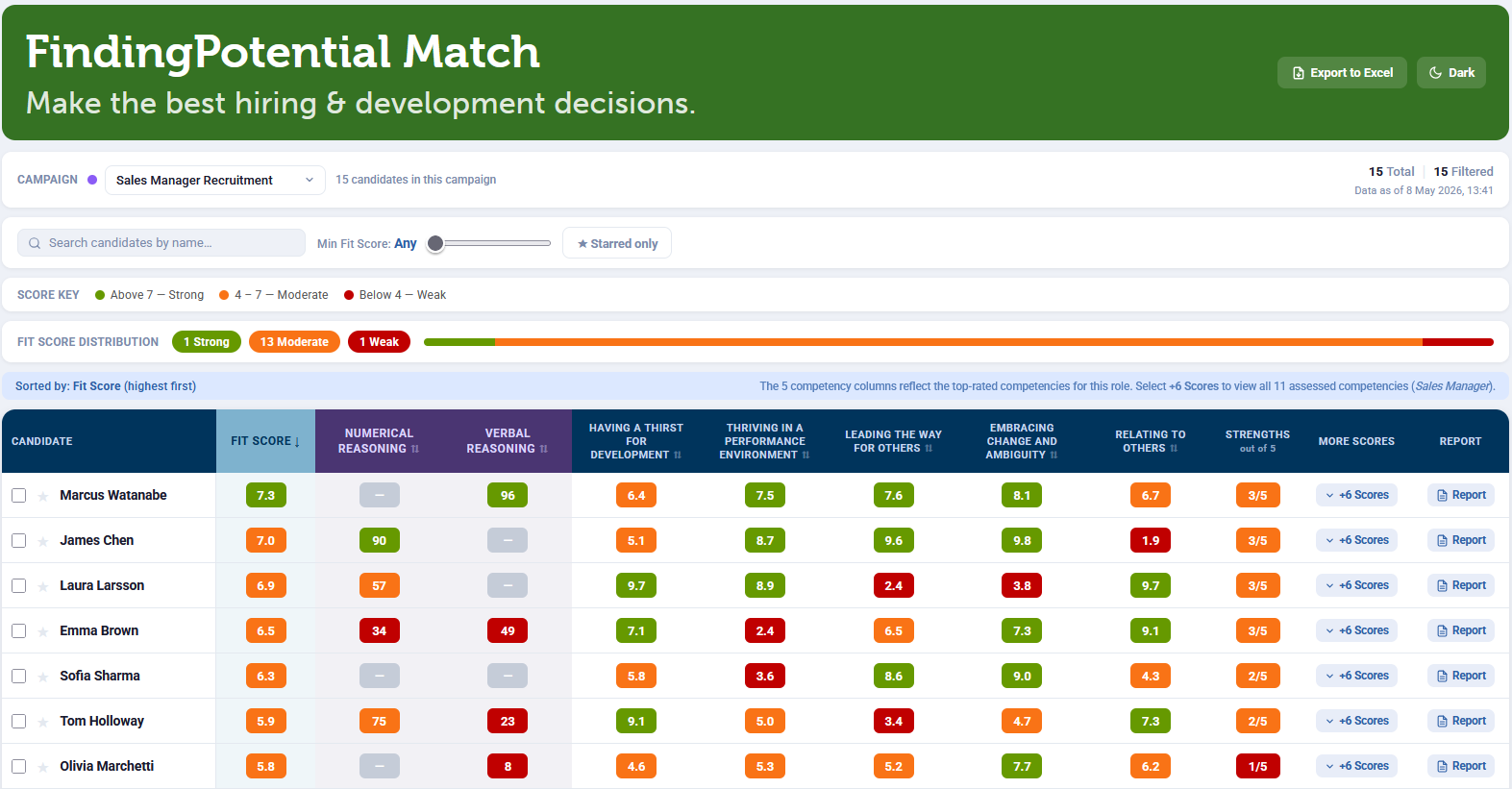
Task: Sort by Verbal Reasoning column icon
Action: tap(544, 449)
